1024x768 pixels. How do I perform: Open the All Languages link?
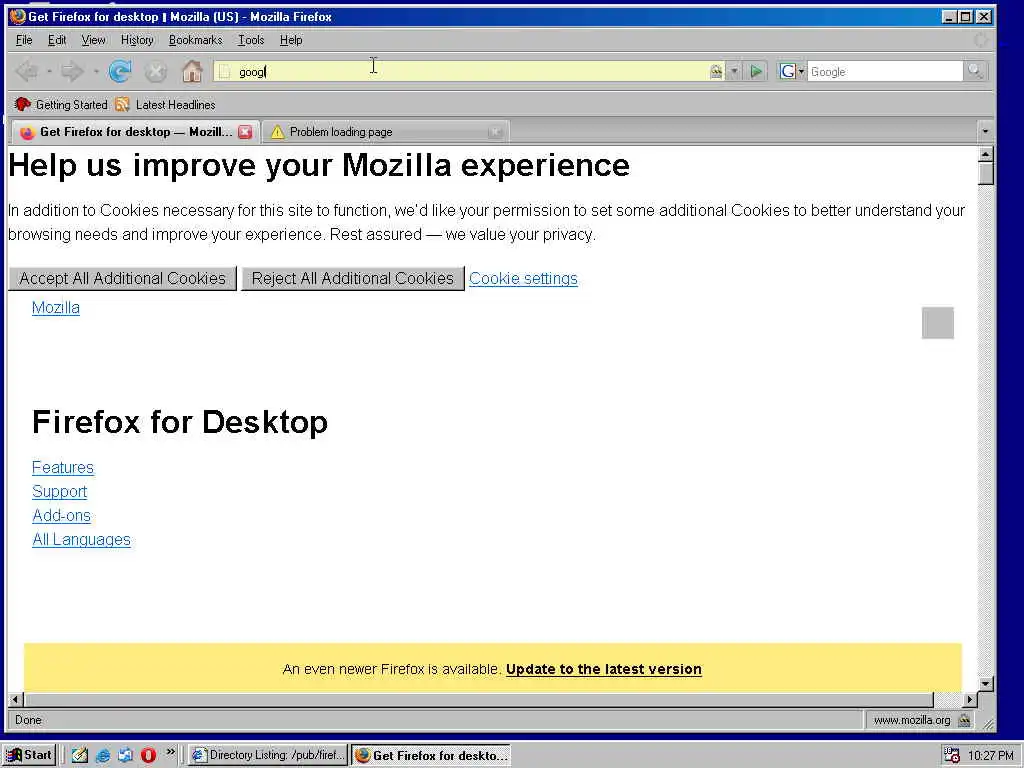(x=82, y=540)
